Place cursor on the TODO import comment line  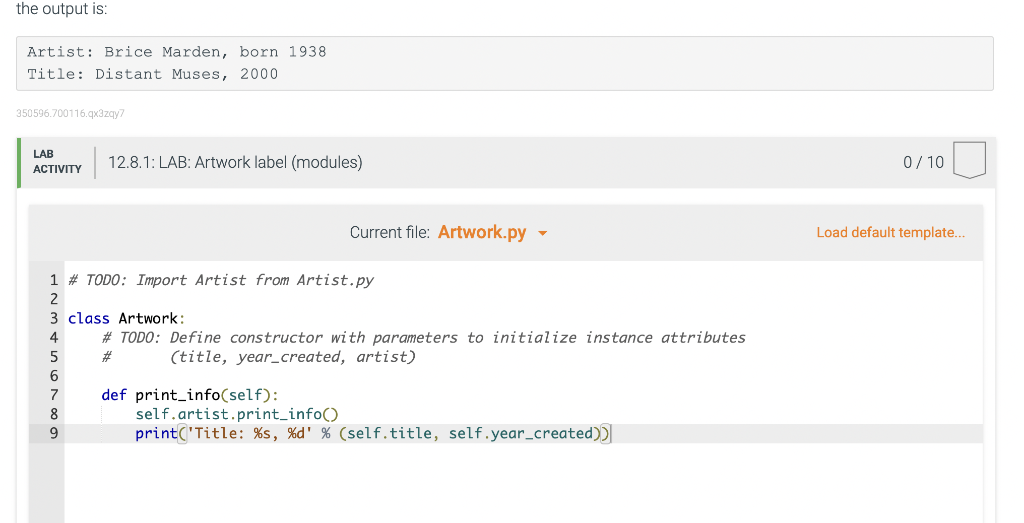pyautogui.click(x=221, y=280)
